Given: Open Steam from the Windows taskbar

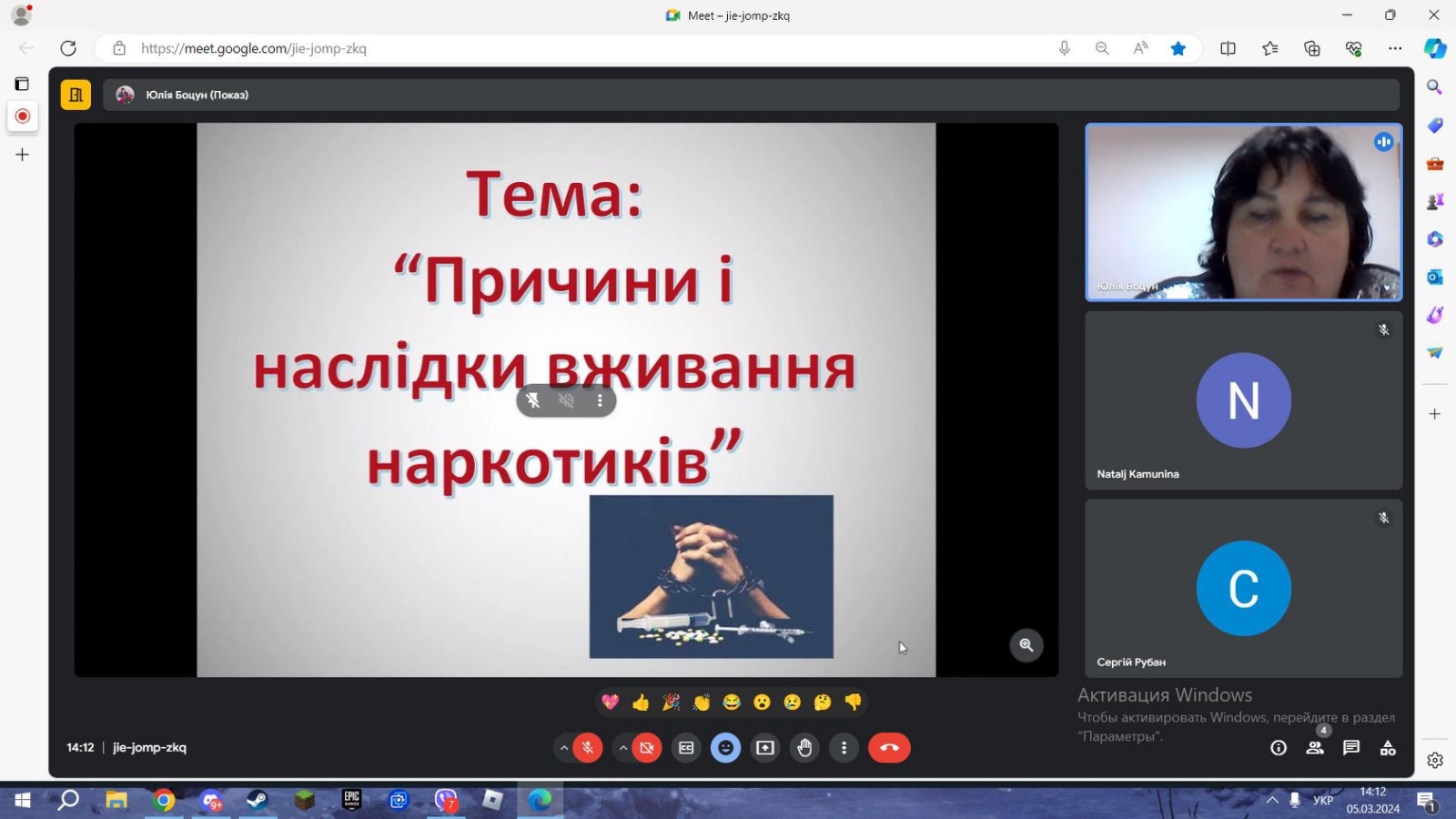Looking at the screenshot, I should click(x=258, y=800).
